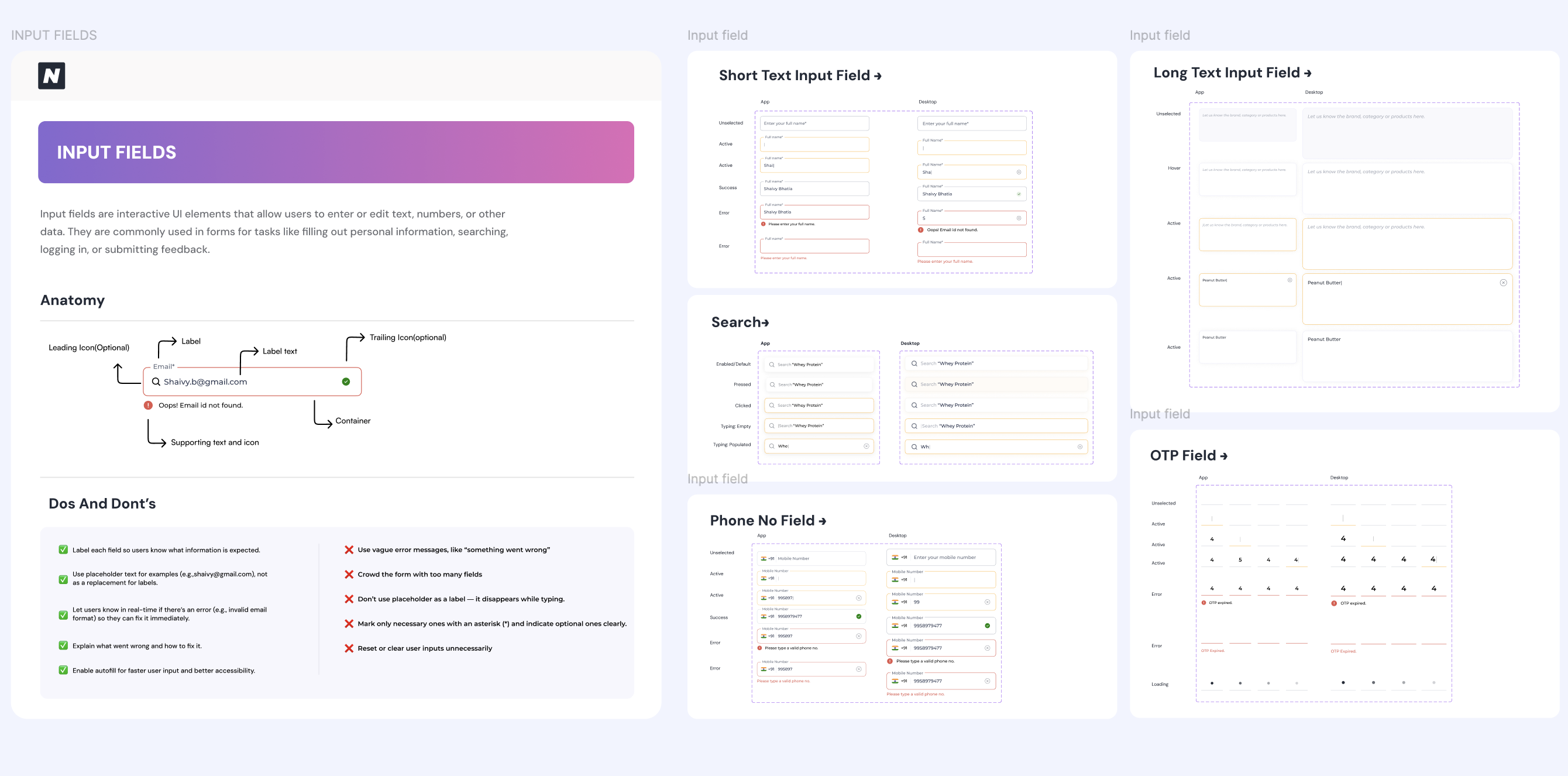Click the clear icon in the app 'Whe|' search field

(x=866, y=446)
